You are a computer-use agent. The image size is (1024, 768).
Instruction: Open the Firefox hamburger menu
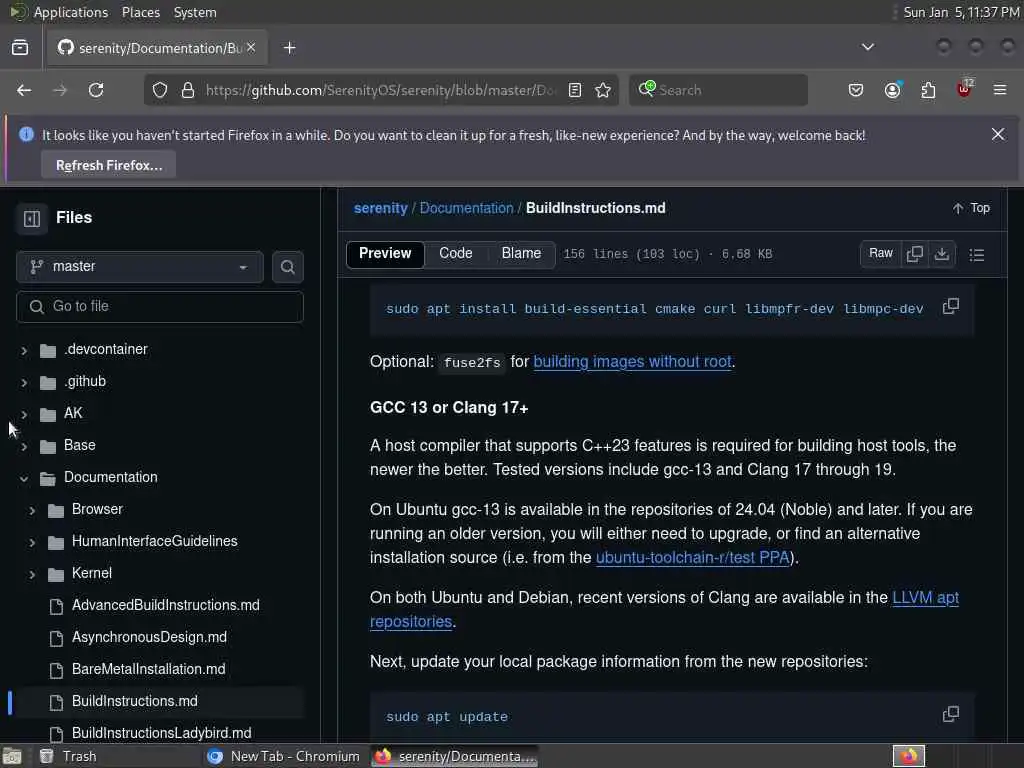coord(1000,90)
